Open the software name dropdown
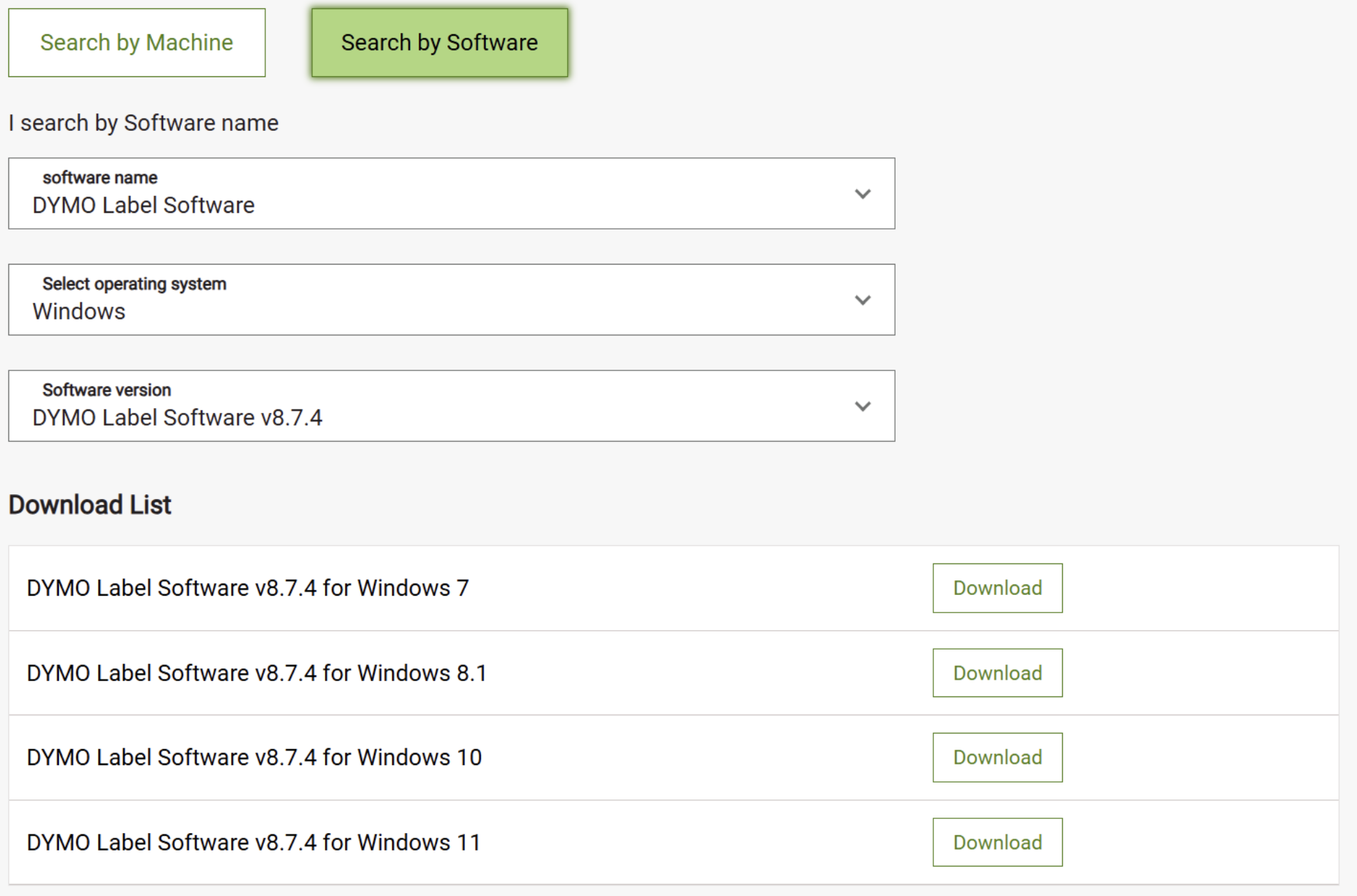This screenshot has width=1357, height=896. point(451,193)
